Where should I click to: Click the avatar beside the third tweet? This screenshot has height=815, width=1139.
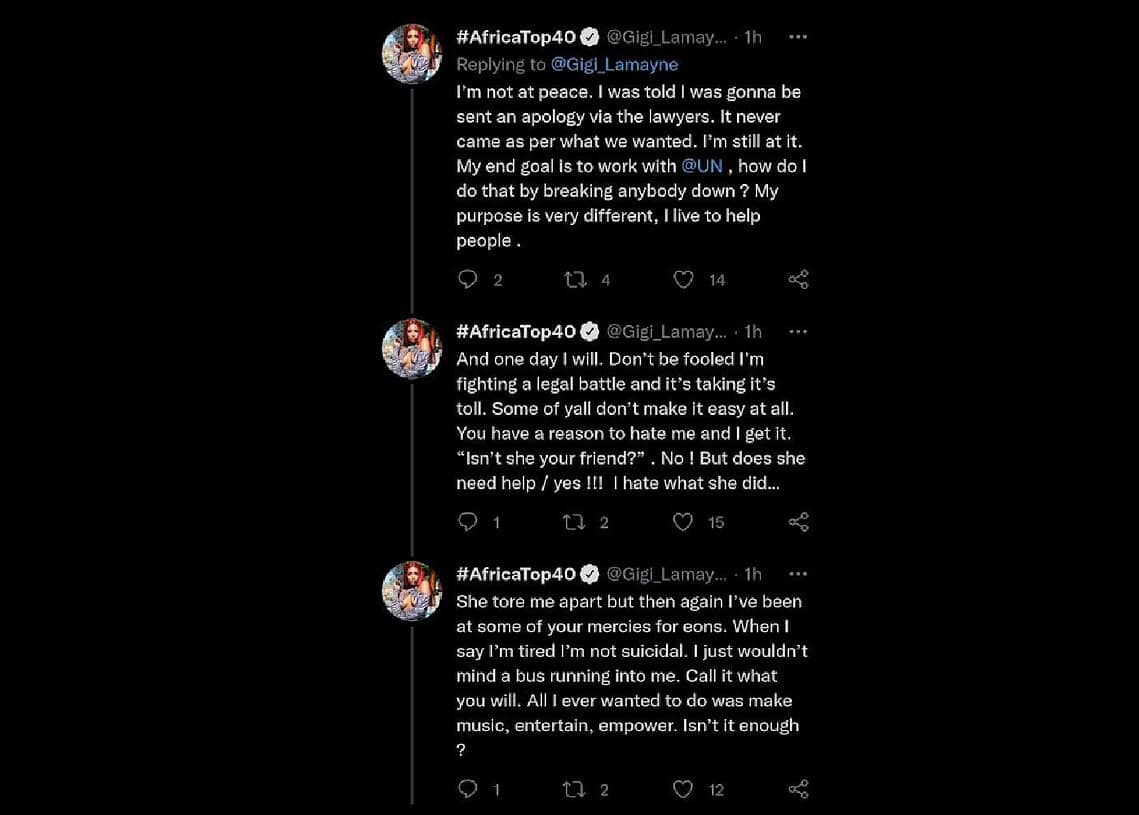412,590
